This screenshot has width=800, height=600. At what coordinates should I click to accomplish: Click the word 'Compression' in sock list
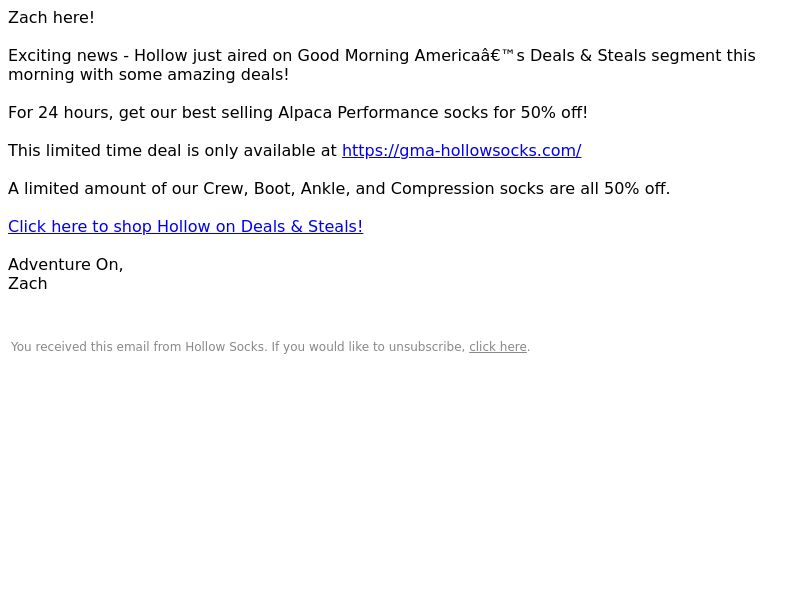tap(442, 188)
